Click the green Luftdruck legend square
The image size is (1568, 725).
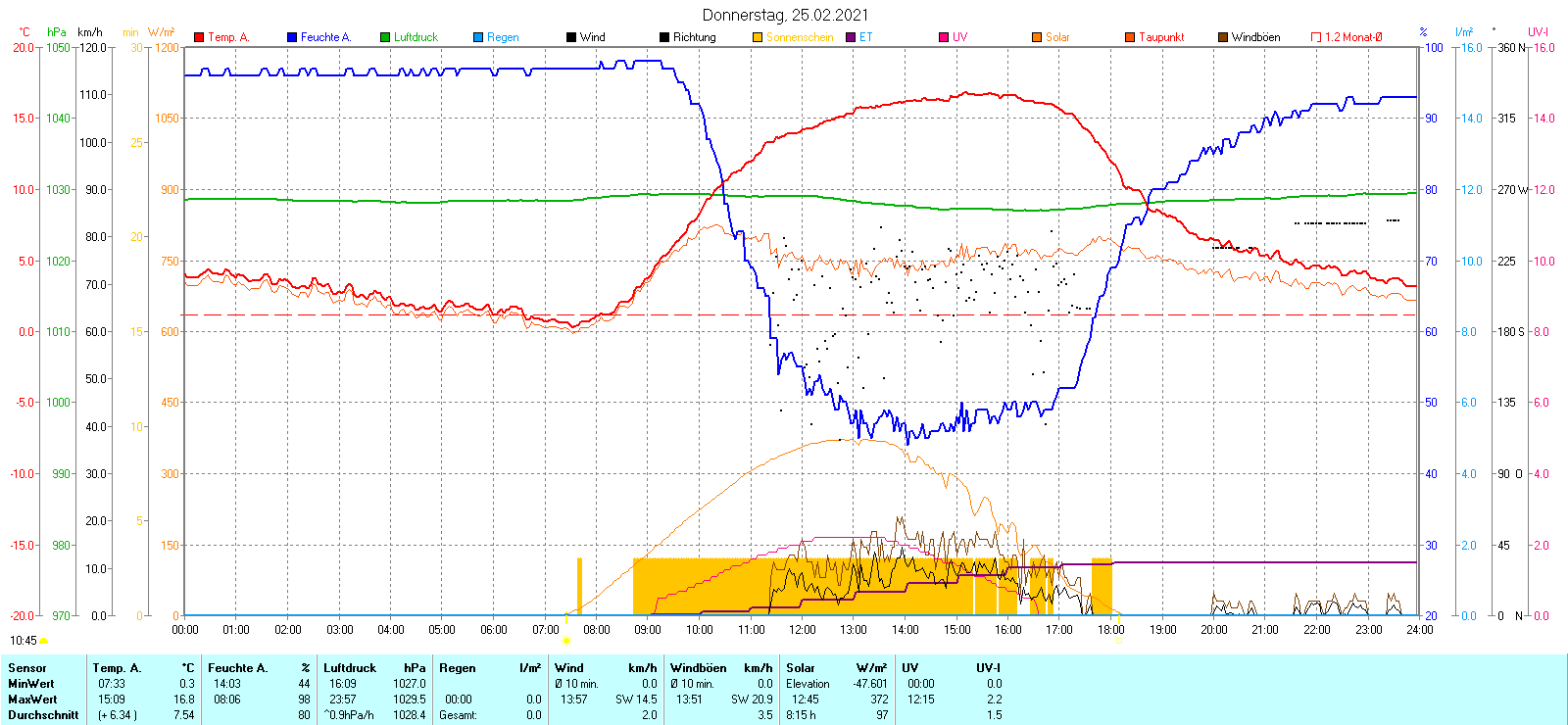tap(385, 37)
